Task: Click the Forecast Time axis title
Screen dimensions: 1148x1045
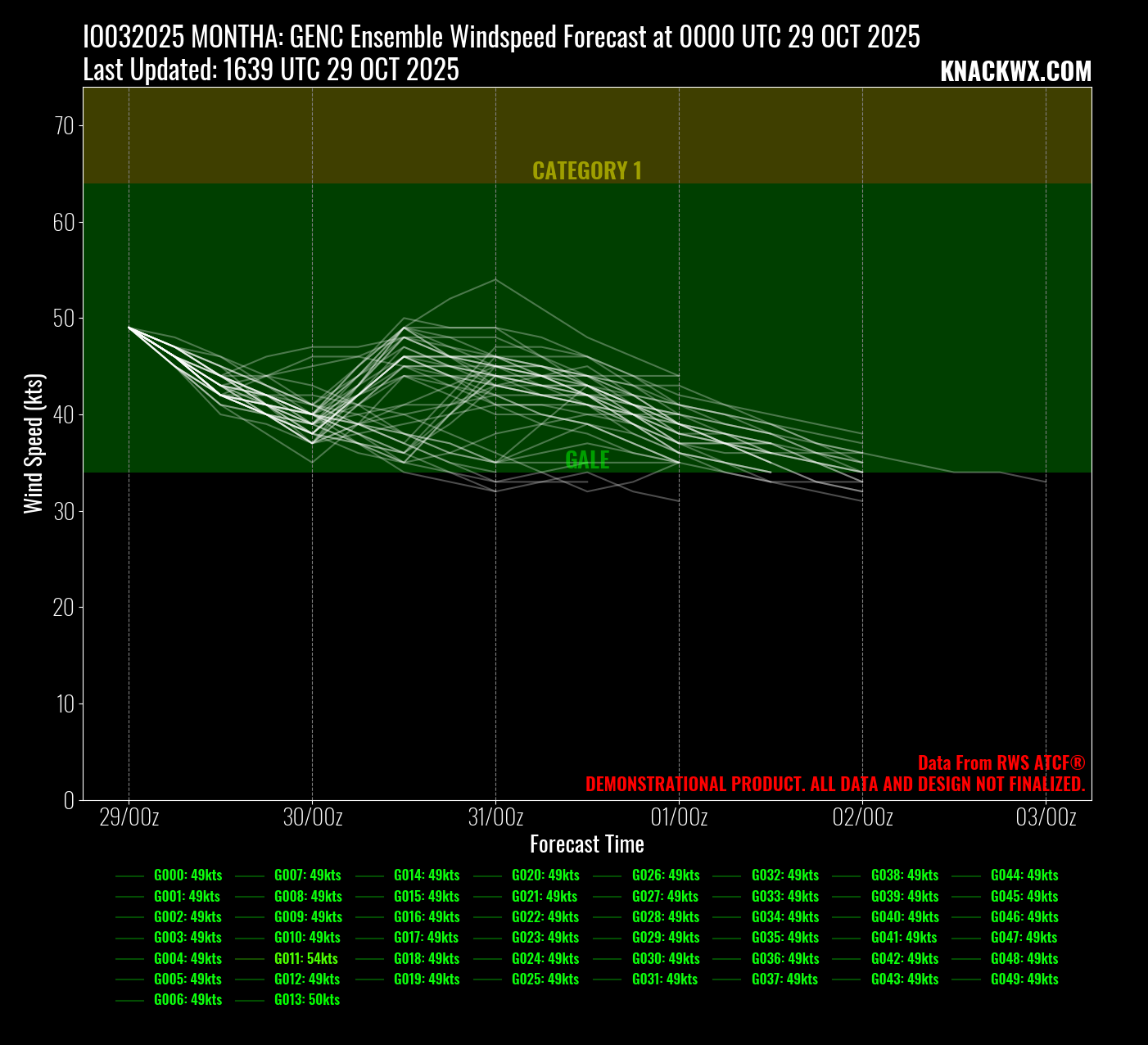Action: 587,844
